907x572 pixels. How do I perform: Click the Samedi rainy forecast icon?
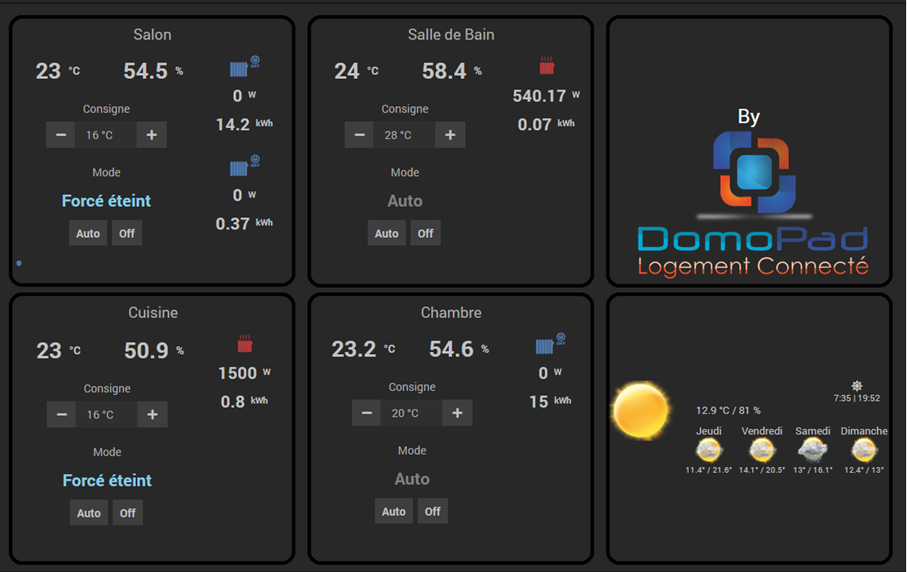coord(812,449)
